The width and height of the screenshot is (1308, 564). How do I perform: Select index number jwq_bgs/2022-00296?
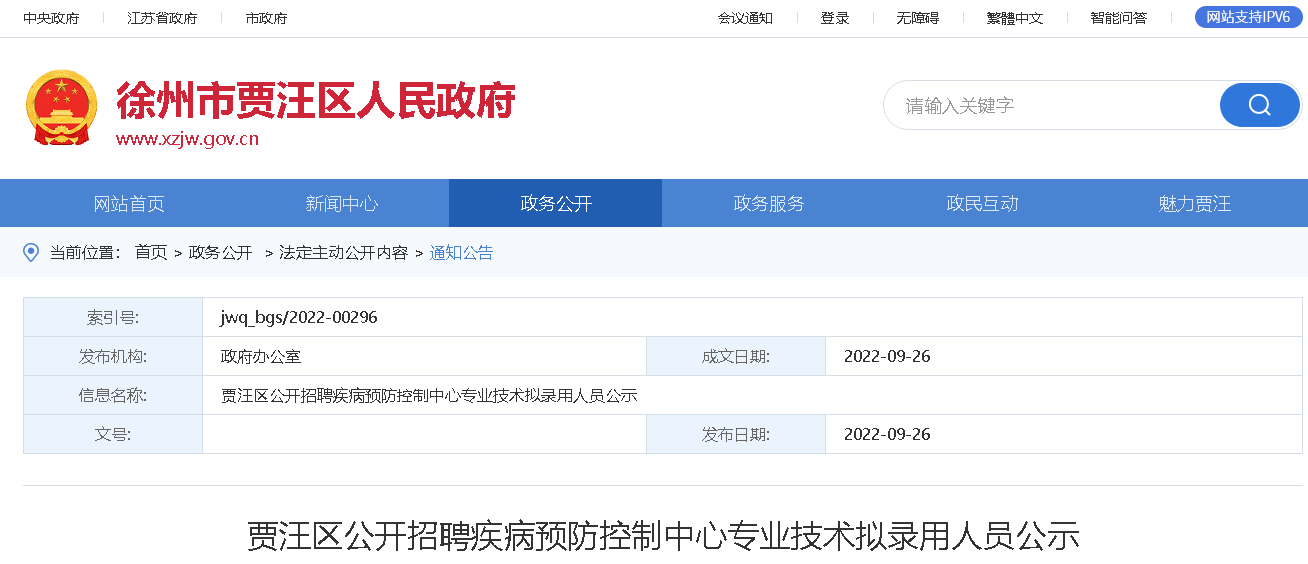tap(299, 317)
